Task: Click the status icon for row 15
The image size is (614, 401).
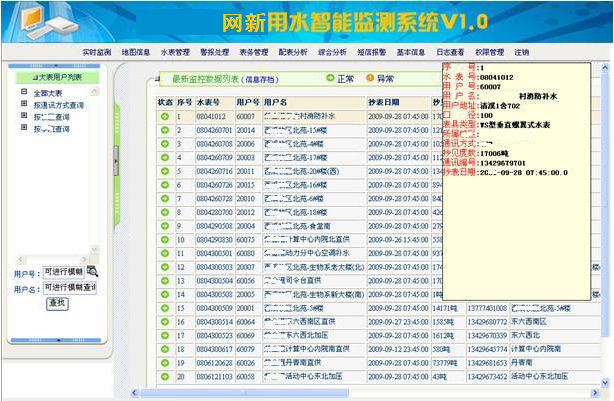Action: tap(165, 308)
